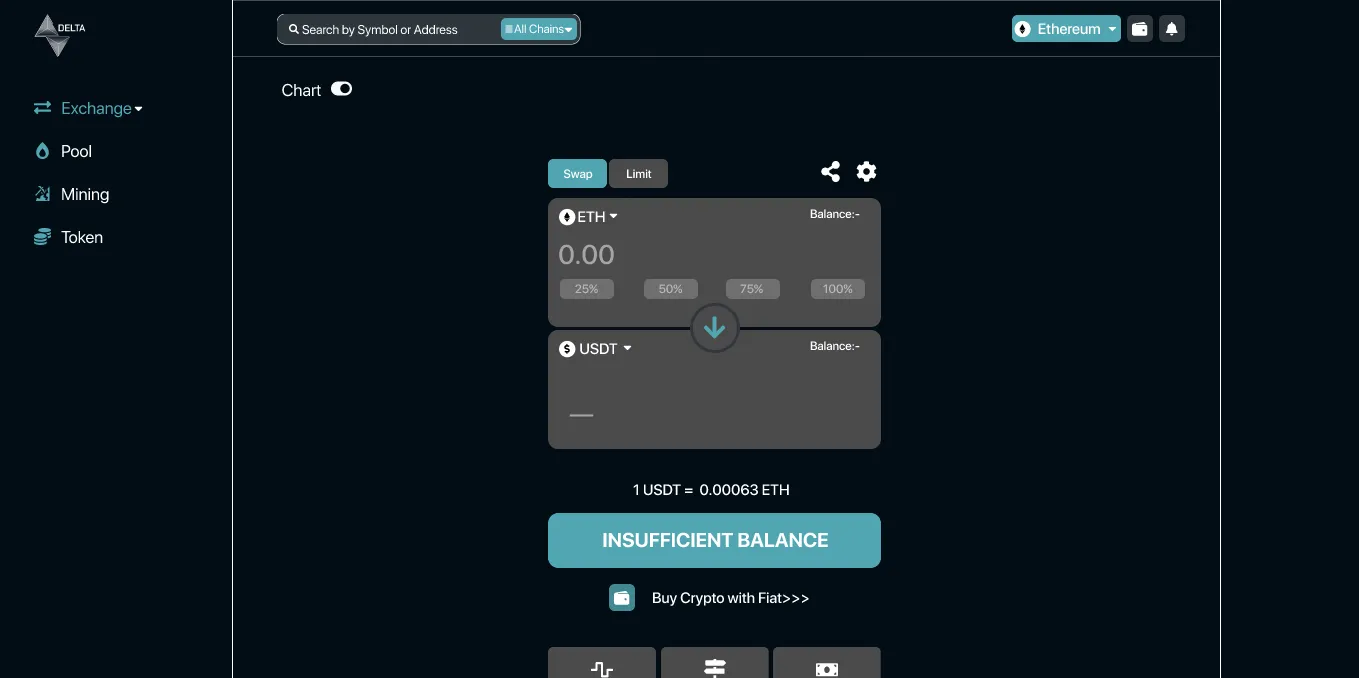This screenshot has height=678, width=1359.
Task: Click the ETH Balance label
Action: 835,214
